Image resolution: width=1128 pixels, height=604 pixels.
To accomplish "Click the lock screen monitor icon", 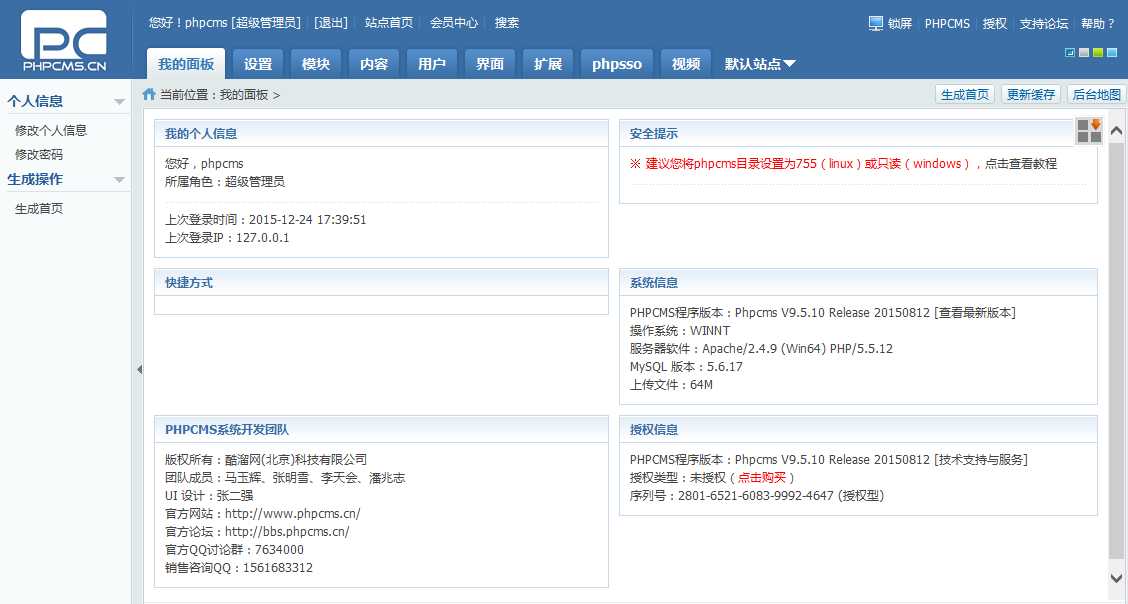I will coord(875,24).
